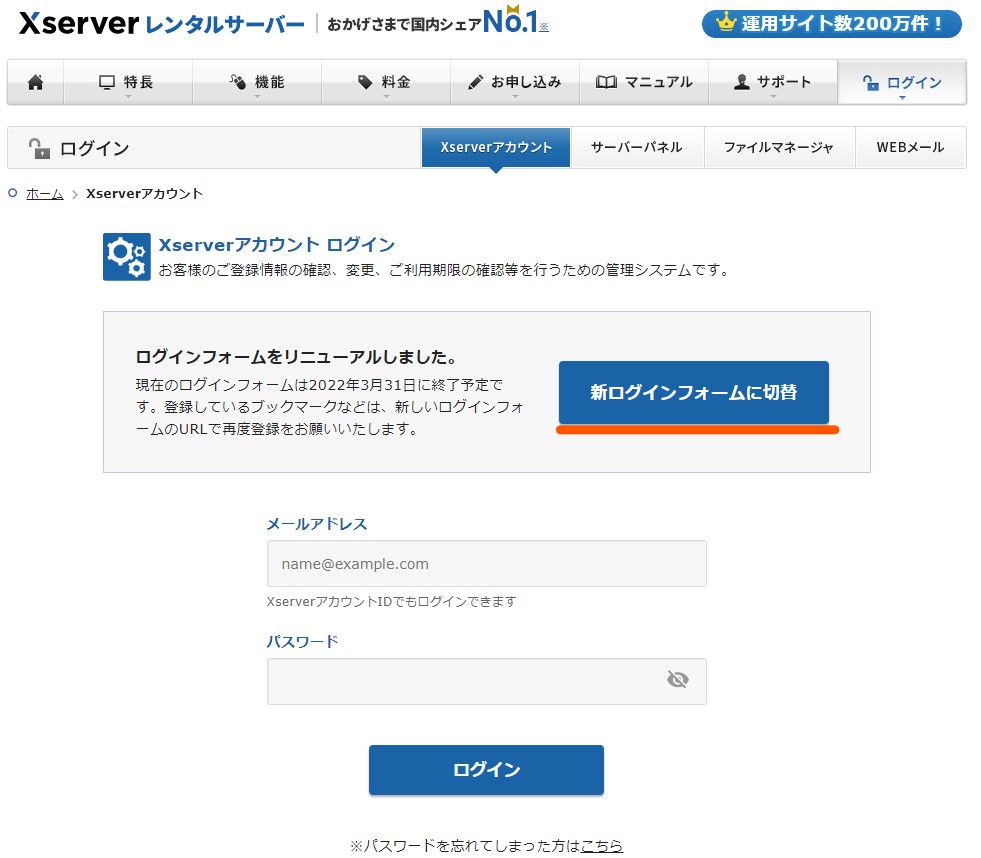Screen dimensions: 981x858
Task: Click the Xserver gears account icon
Action: (x=127, y=257)
